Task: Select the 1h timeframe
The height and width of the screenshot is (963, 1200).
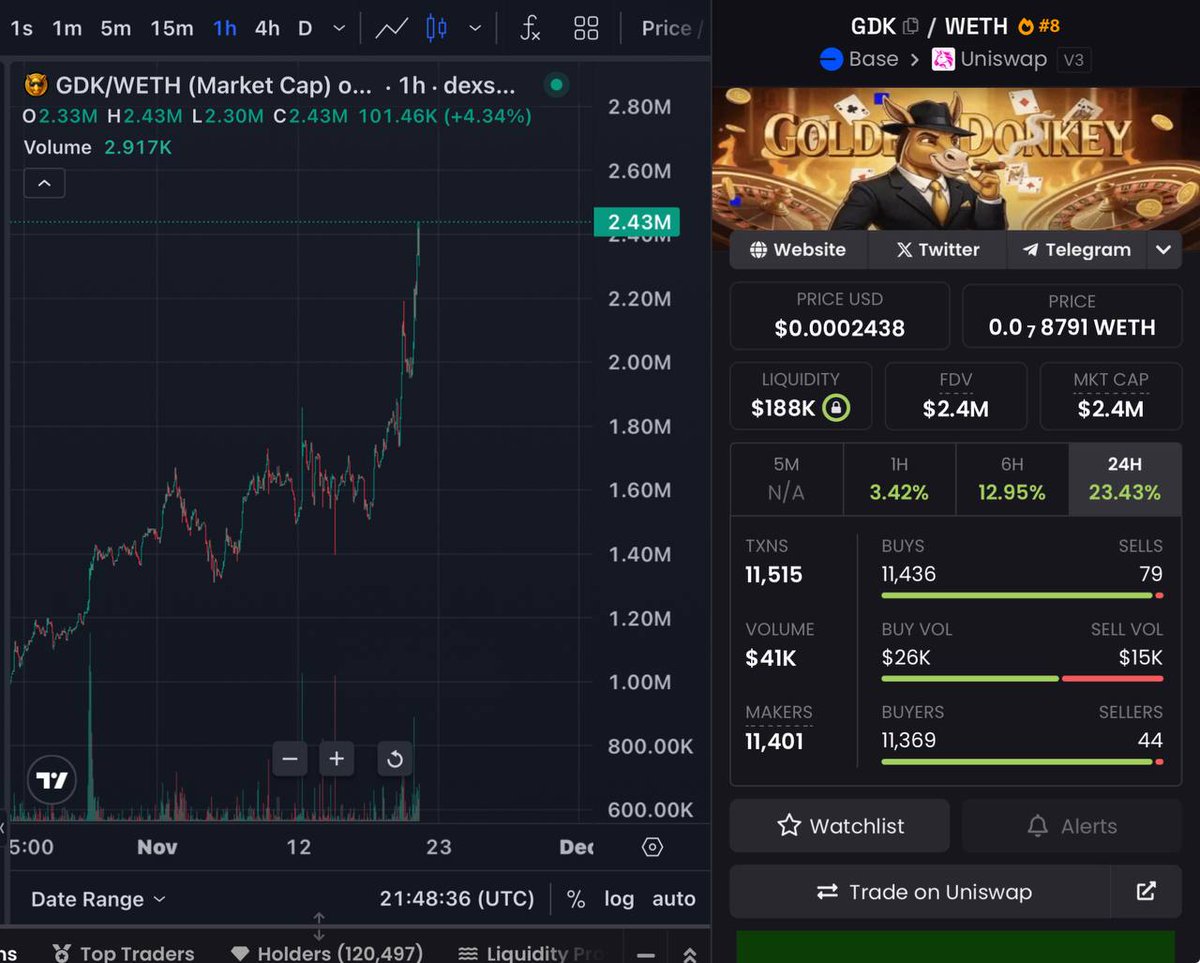Action: (x=225, y=28)
